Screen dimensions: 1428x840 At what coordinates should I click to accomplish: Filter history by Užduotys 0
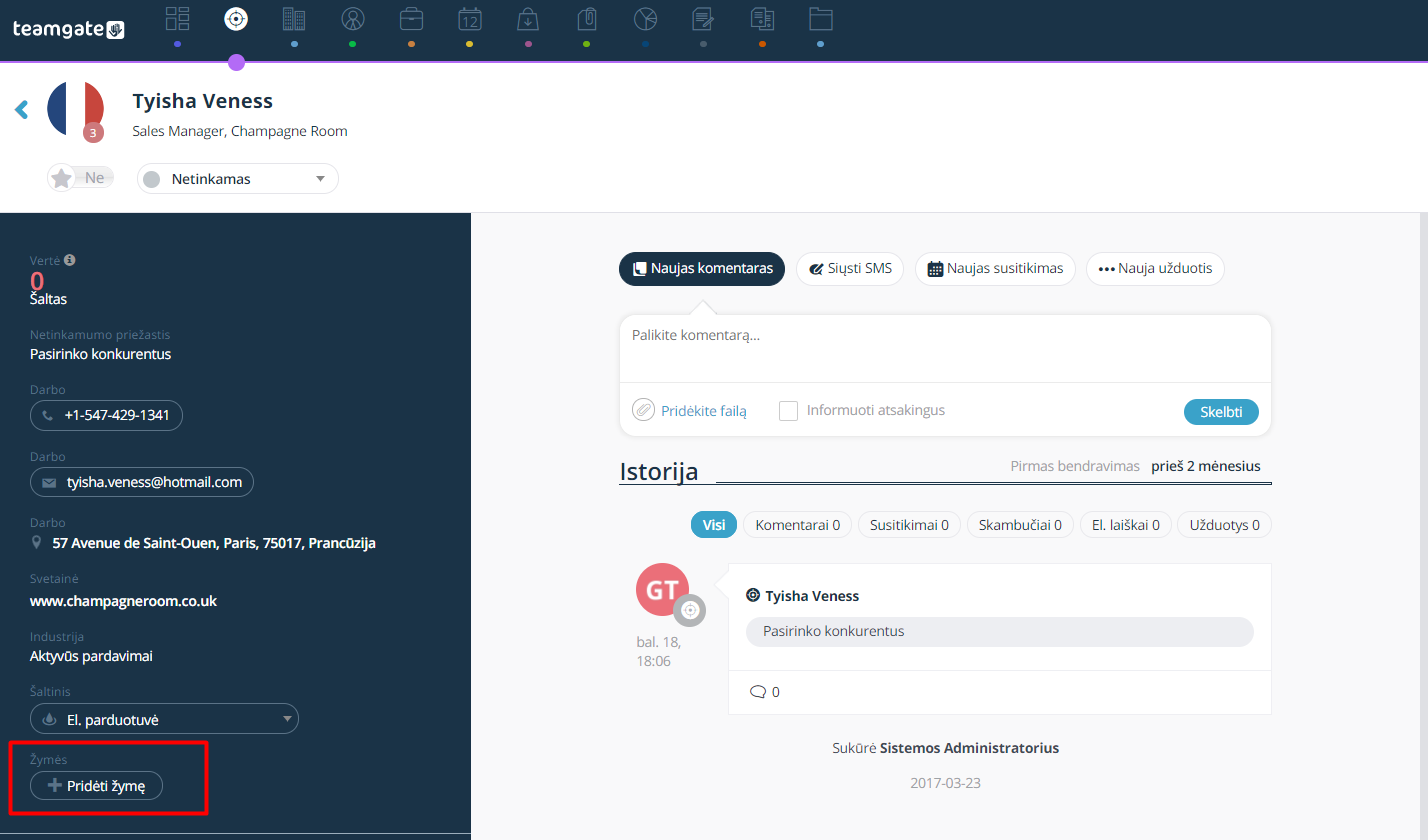point(1224,525)
